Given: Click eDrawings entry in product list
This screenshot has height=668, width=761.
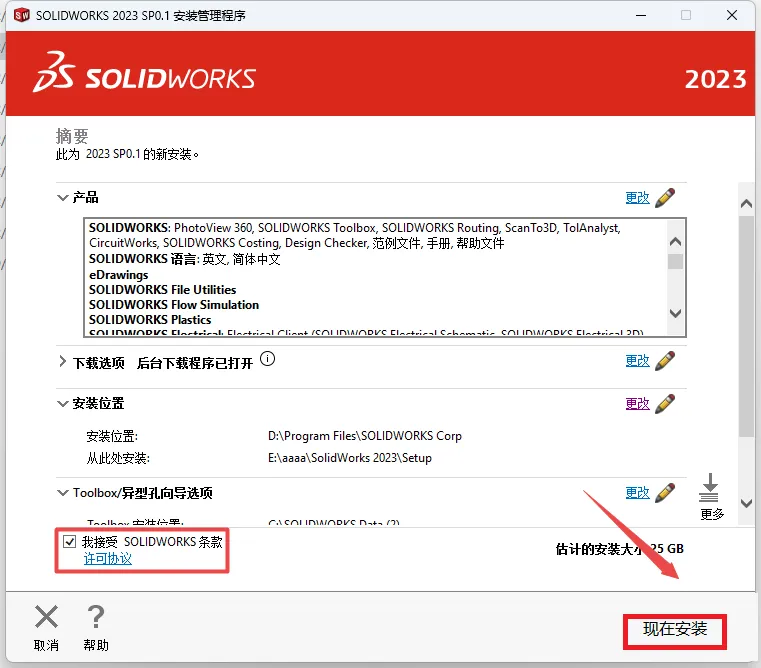Looking at the screenshot, I should (x=118, y=275).
